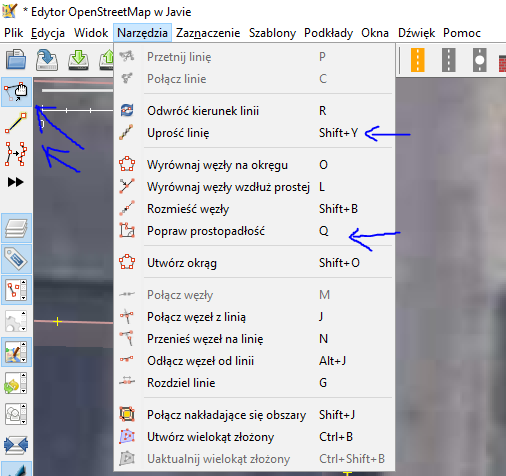The height and width of the screenshot is (476, 506).
Task: Toggle the tags panel button
Action: 16,259
